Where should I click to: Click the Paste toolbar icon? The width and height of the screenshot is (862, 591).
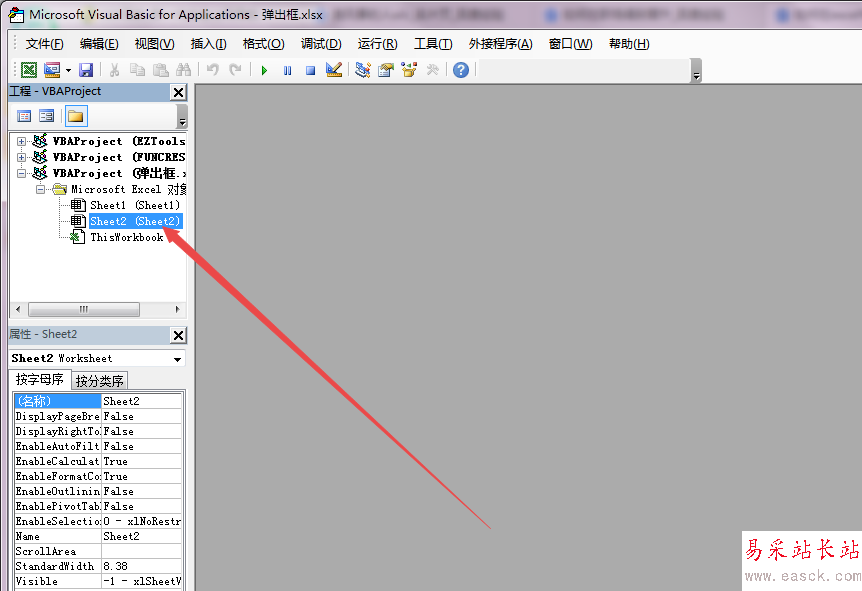(161, 70)
